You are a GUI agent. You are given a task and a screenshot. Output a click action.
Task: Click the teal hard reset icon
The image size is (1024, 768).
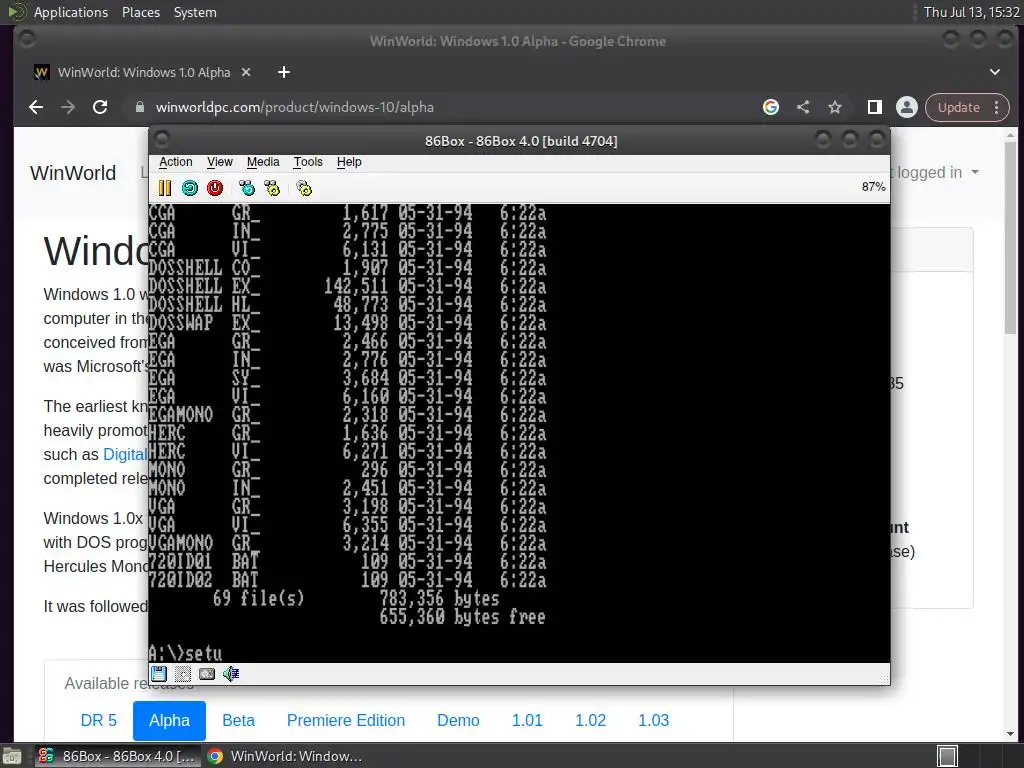[189, 188]
